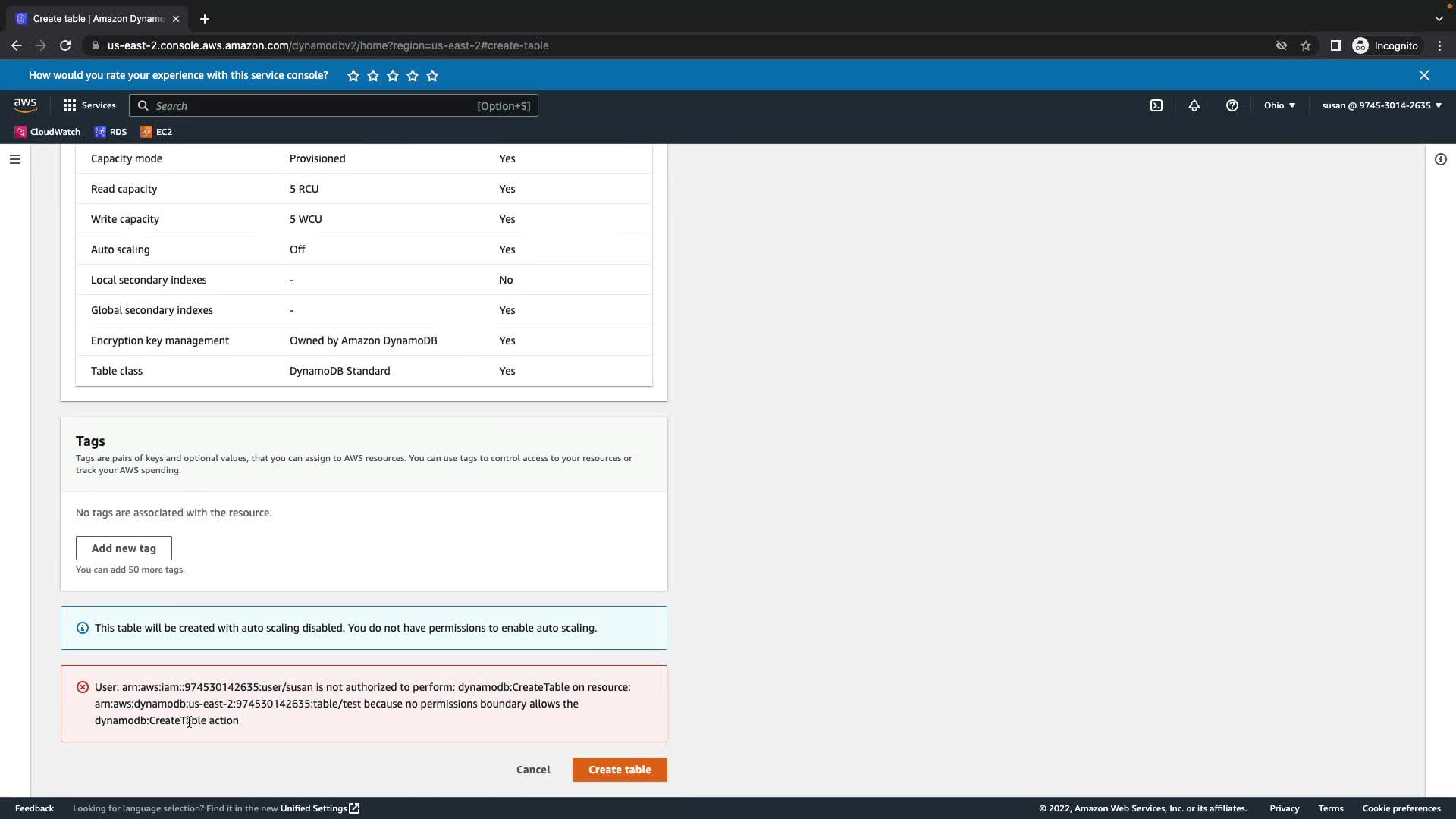Expand the Ohio region dropdown
This screenshot has width=1456, height=819.
(x=1279, y=105)
